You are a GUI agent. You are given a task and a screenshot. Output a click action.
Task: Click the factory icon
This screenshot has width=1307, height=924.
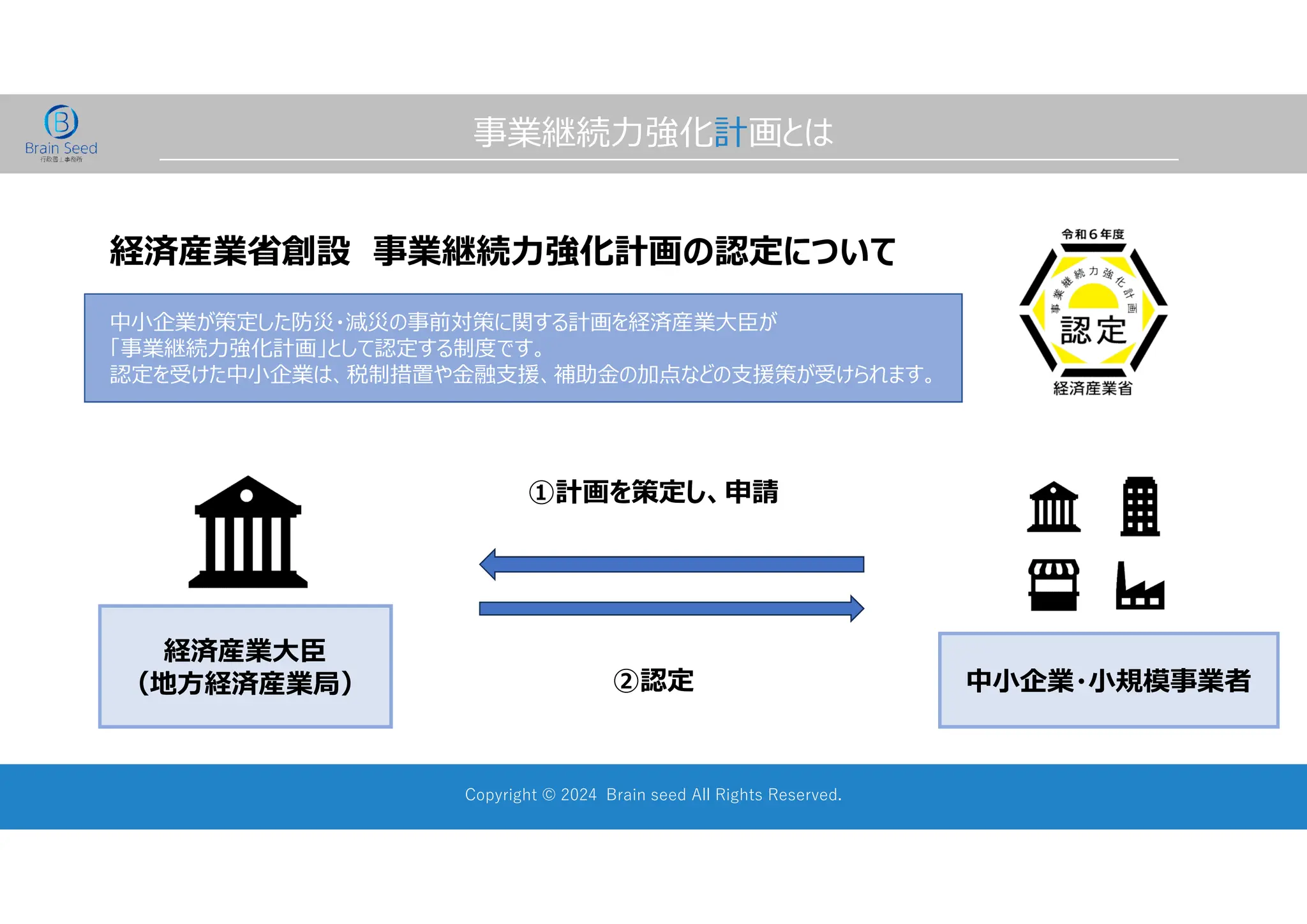[1140, 587]
